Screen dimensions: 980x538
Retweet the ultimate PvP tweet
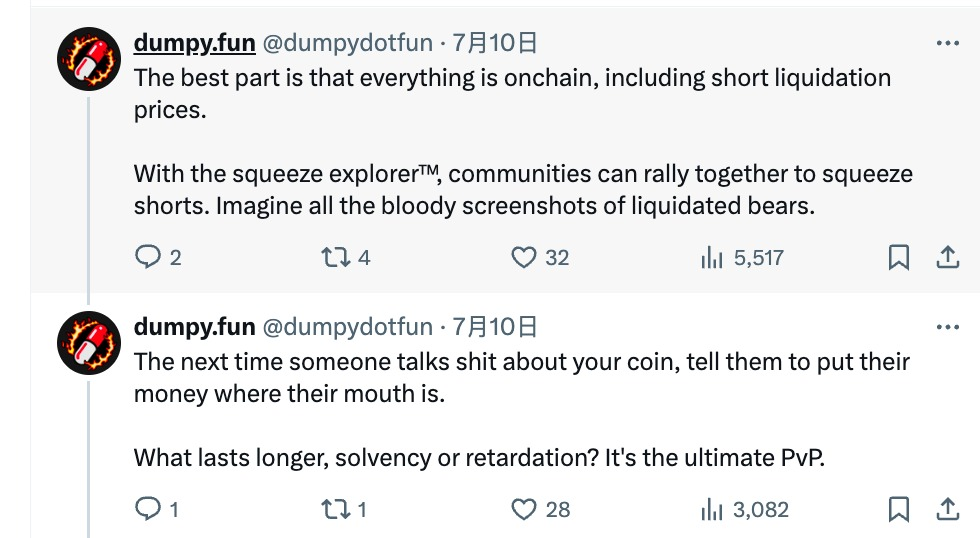332,510
